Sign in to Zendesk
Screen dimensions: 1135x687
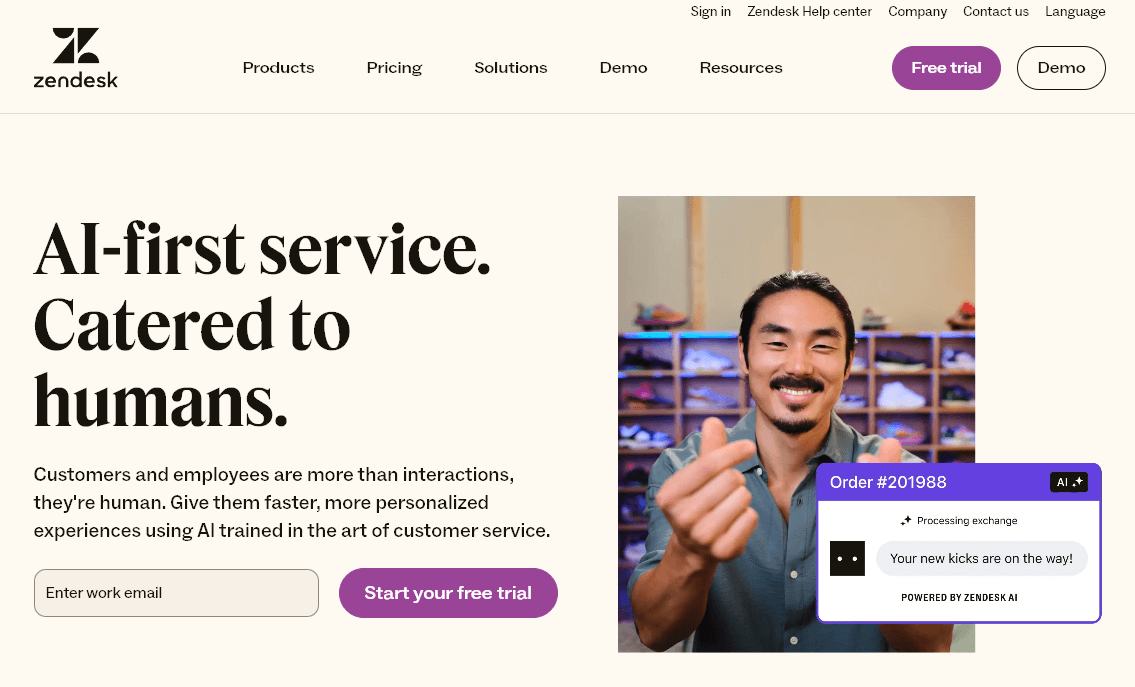point(710,11)
